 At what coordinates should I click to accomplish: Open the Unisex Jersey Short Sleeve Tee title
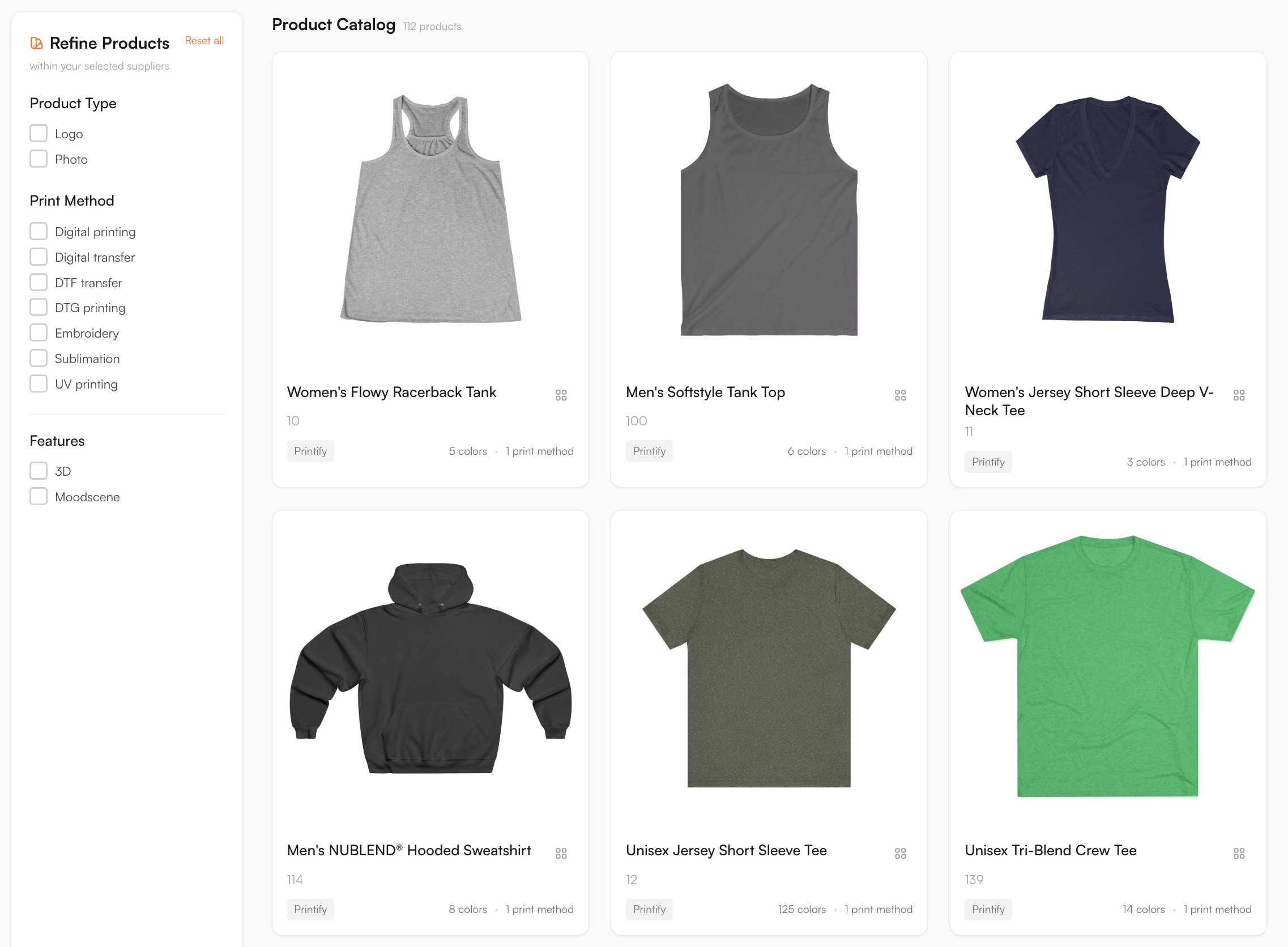726,850
